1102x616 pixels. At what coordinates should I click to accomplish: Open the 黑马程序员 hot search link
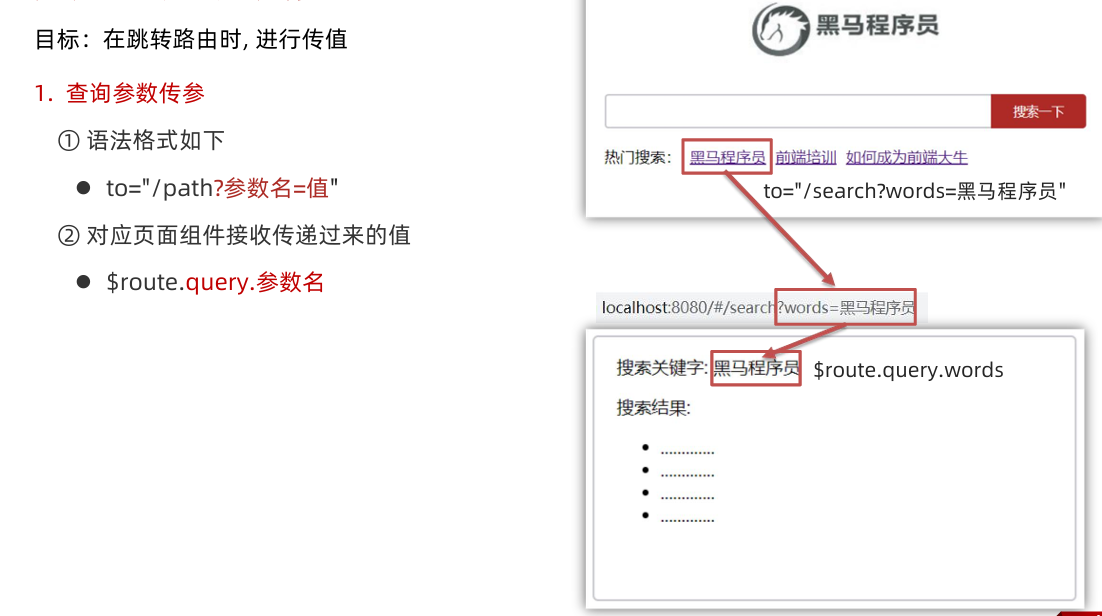(727, 158)
